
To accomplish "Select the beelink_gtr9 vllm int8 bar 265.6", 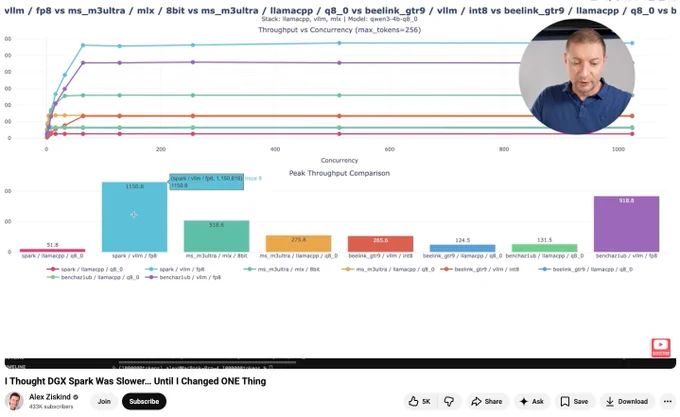I will pos(380,244).
